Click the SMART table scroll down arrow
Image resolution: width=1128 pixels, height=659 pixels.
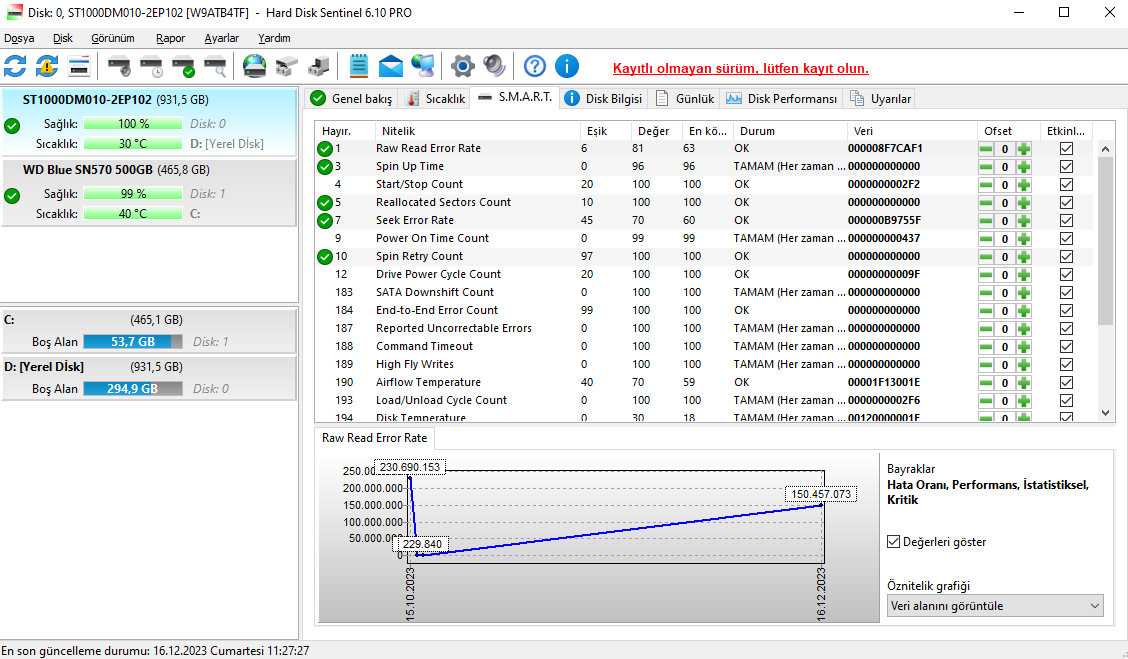click(x=1105, y=412)
